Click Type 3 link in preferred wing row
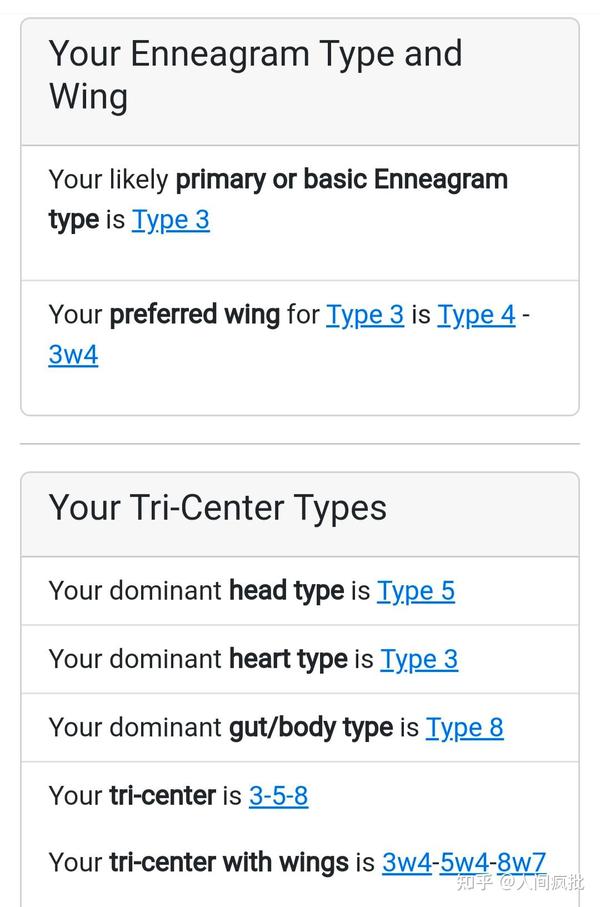Image resolution: width=600 pixels, height=907 pixels. click(365, 314)
